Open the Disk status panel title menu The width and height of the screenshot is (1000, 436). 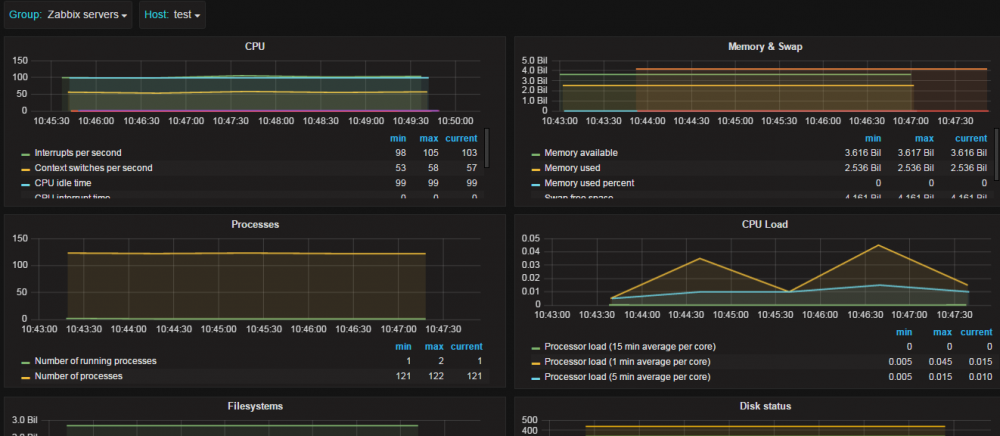pos(765,406)
